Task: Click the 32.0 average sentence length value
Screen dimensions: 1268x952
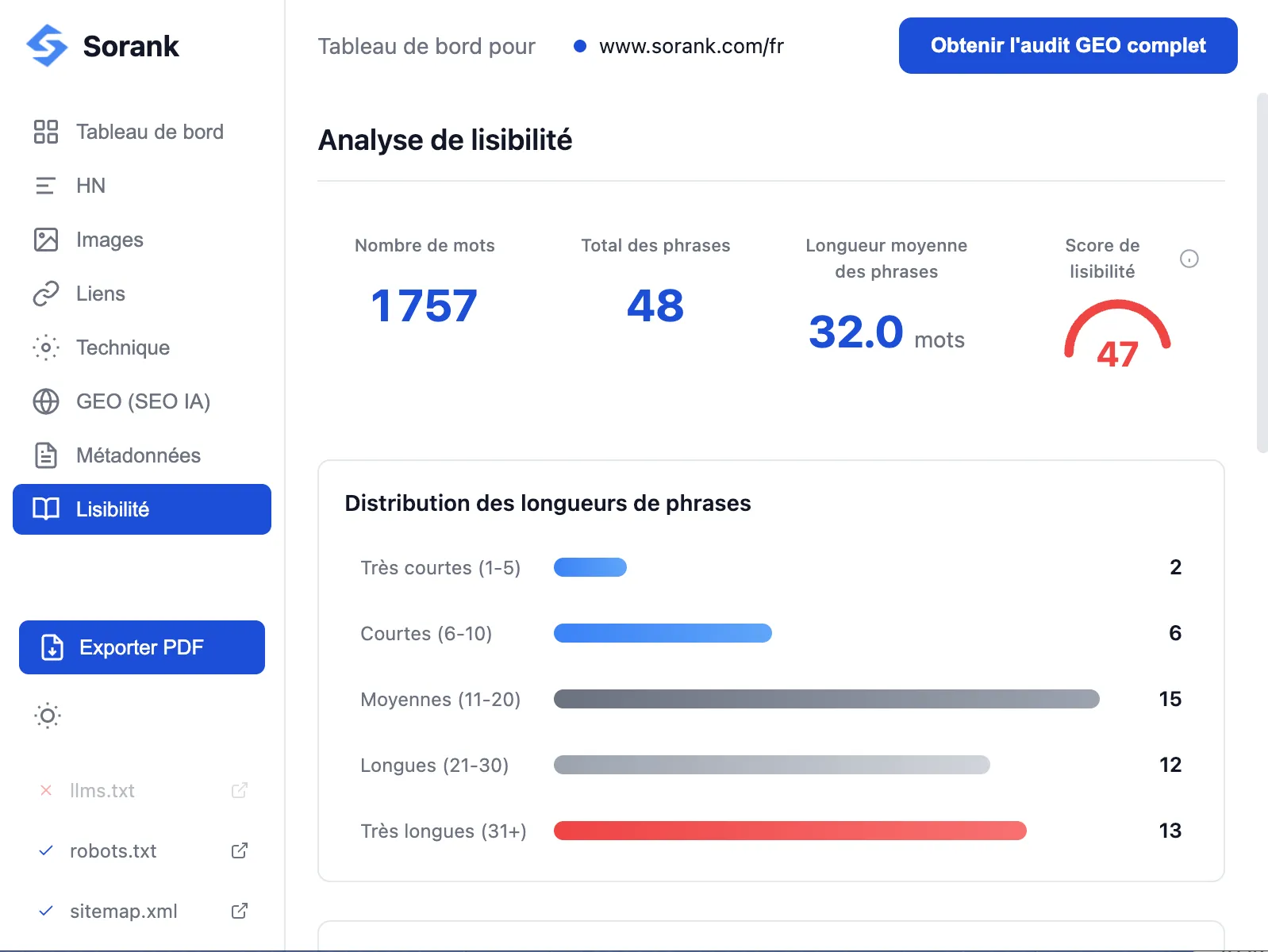Action: pyautogui.click(x=856, y=332)
